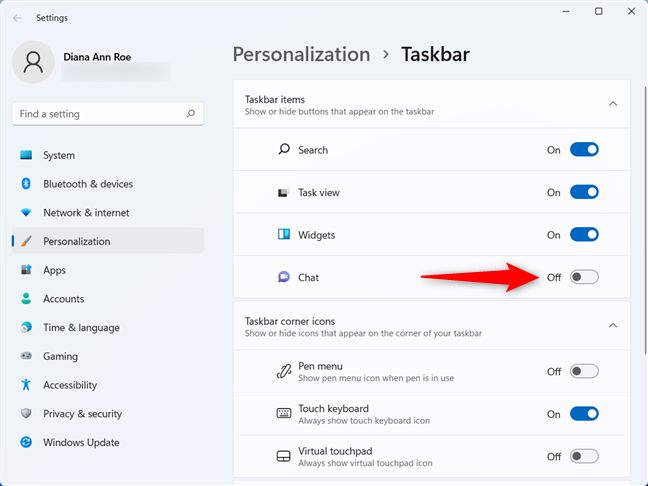Collapse the Taskbar items section chevron
The width and height of the screenshot is (648, 486).
(x=613, y=104)
